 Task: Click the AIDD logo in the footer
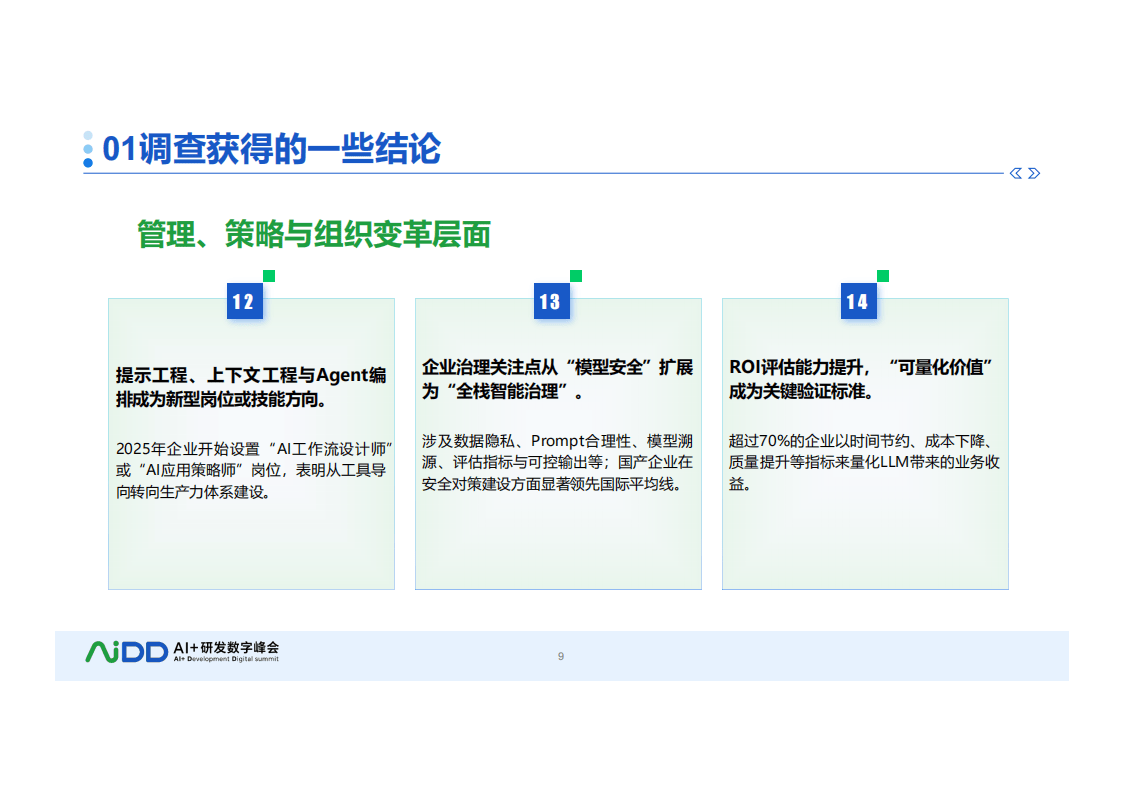pyautogui.click(x=126, y=652)
